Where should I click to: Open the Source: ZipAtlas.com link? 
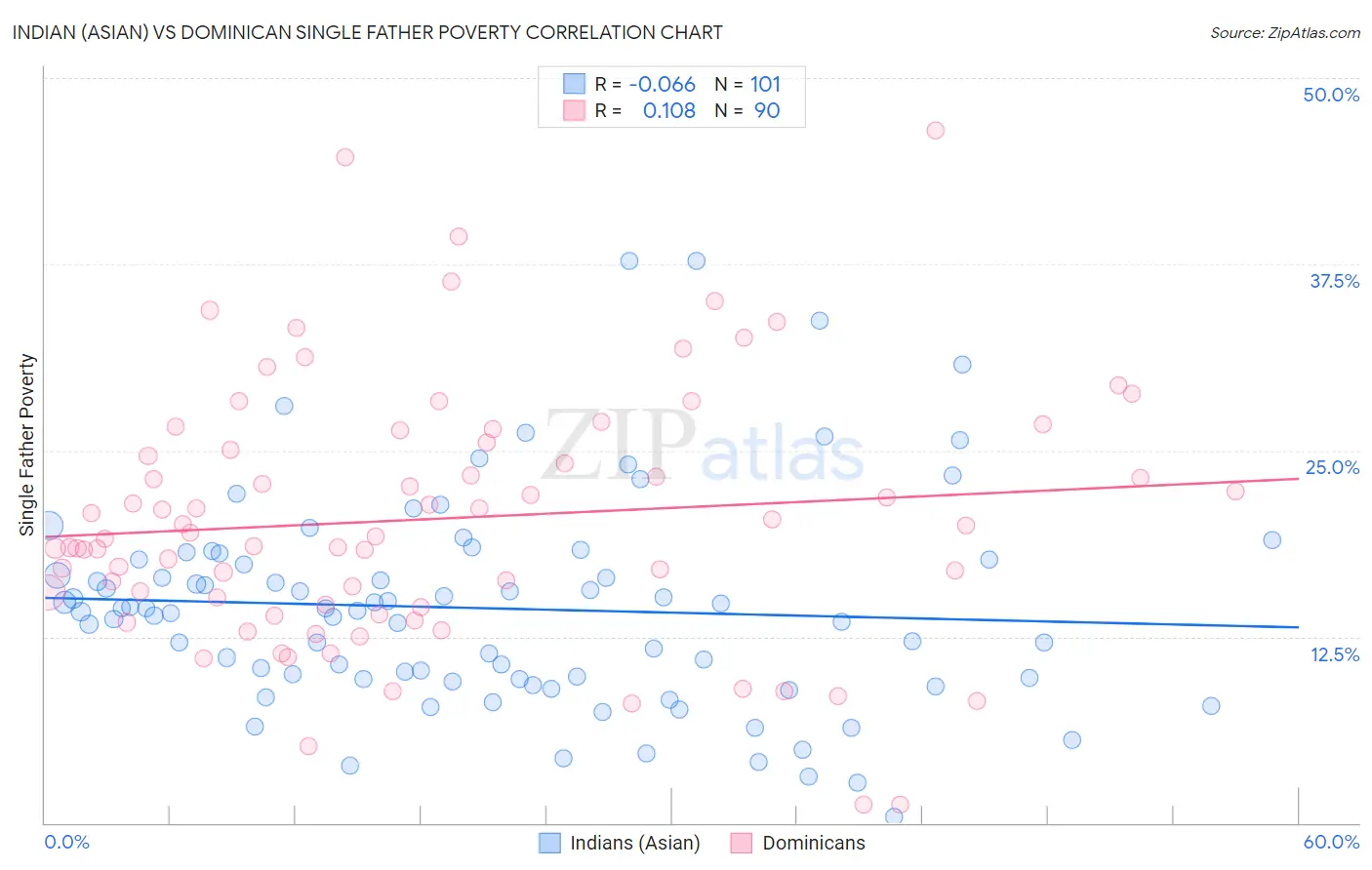(x=1285, y=32)
